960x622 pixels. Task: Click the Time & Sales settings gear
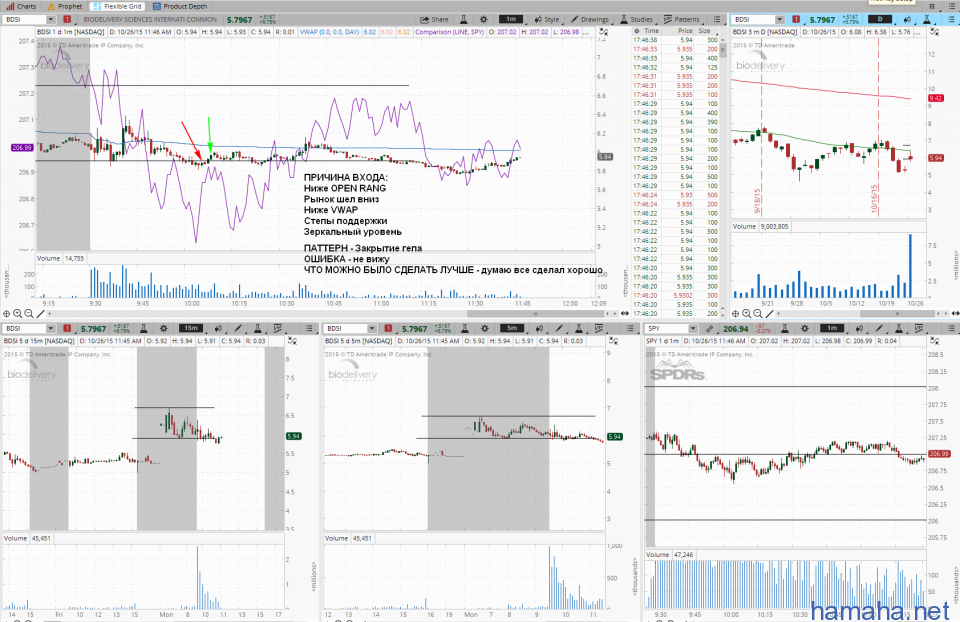(637, 31)
